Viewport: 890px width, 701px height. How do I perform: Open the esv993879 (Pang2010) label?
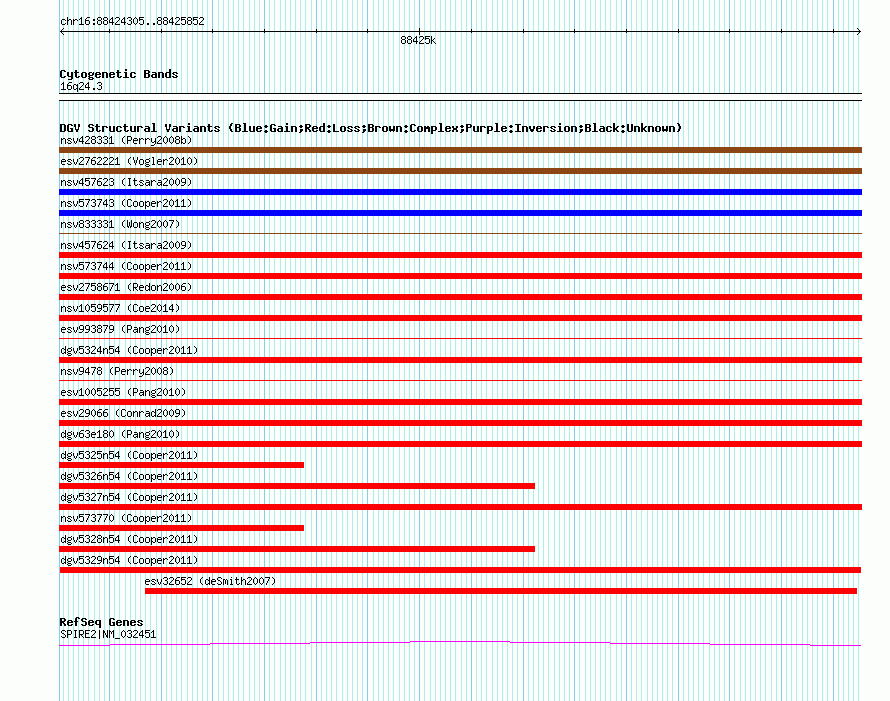click(x=120, y=329)
